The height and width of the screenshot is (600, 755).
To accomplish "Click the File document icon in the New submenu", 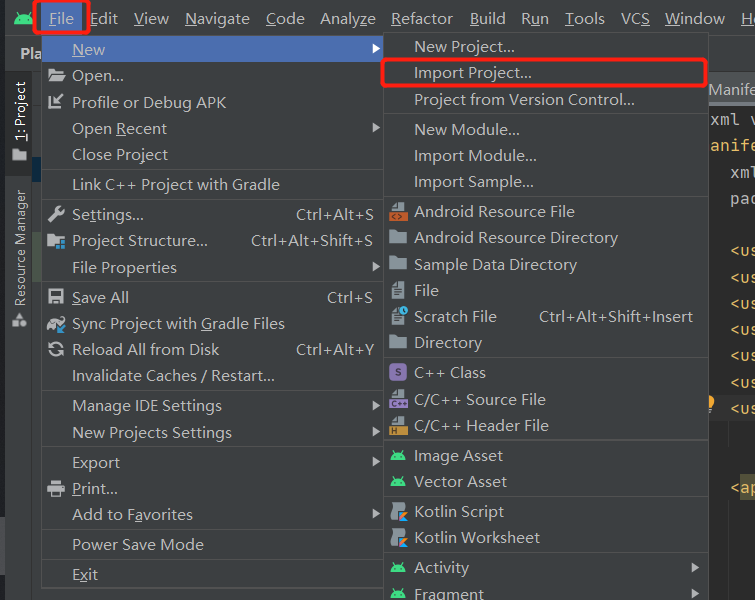I will pos(398,290).
